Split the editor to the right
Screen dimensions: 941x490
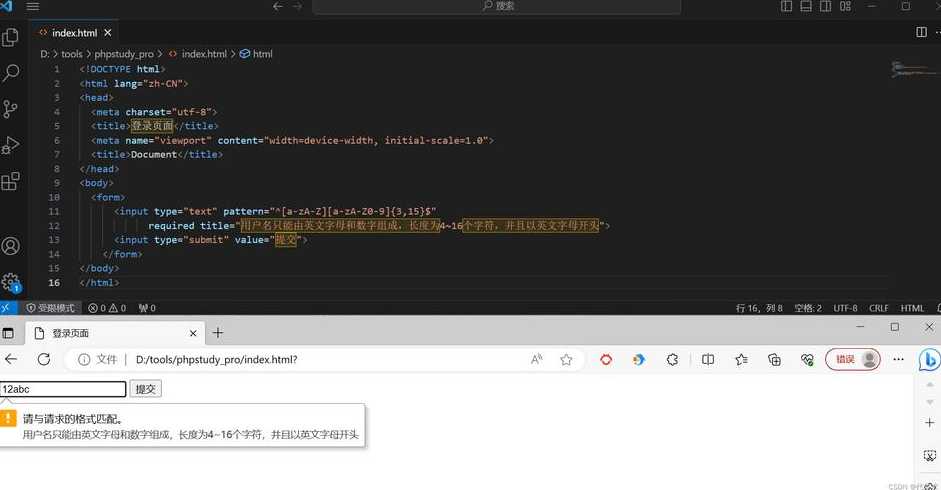(921, 32)
